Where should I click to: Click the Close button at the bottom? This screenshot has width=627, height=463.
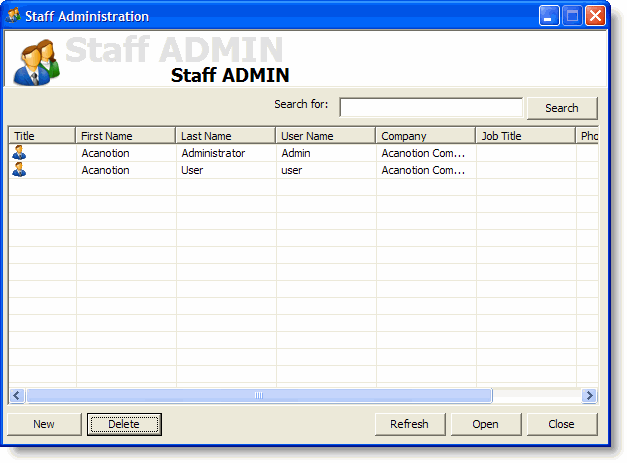pyautogui.click(x=562, y=424)
